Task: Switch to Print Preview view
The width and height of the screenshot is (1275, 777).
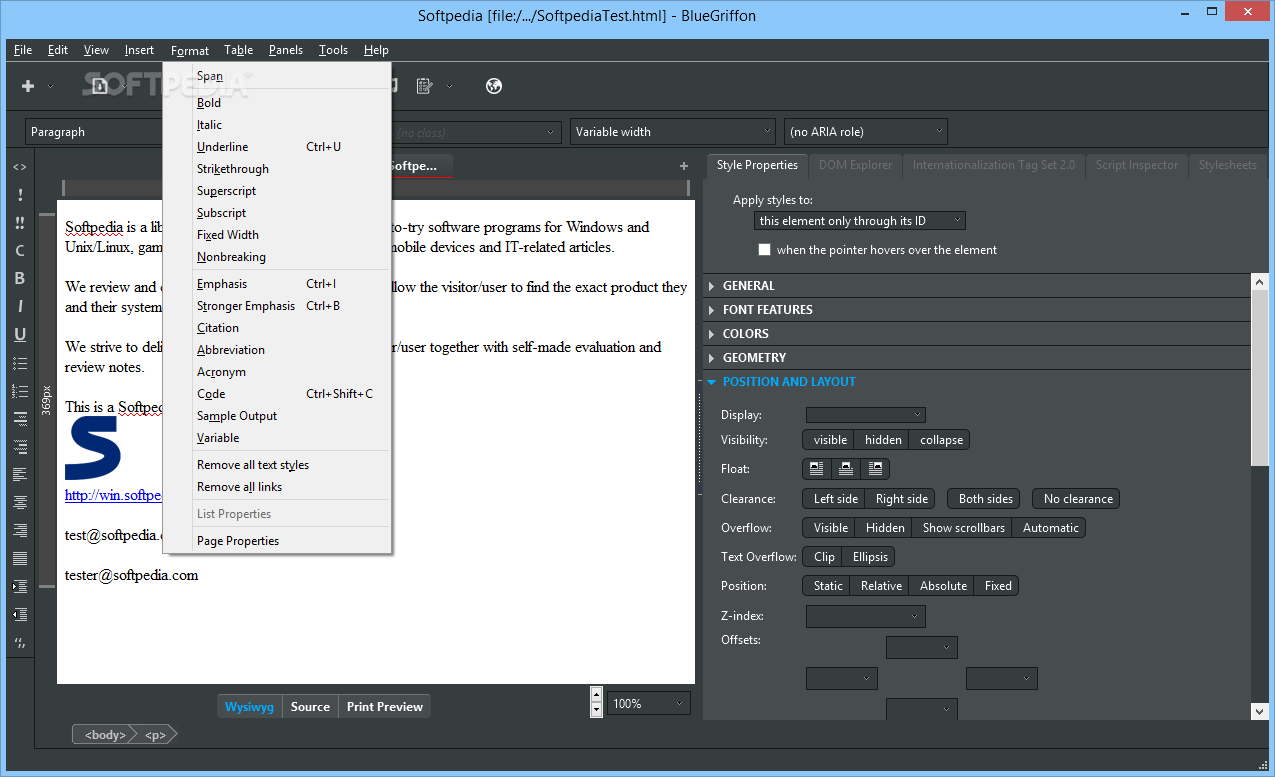Action: click(x=385, y=707)
